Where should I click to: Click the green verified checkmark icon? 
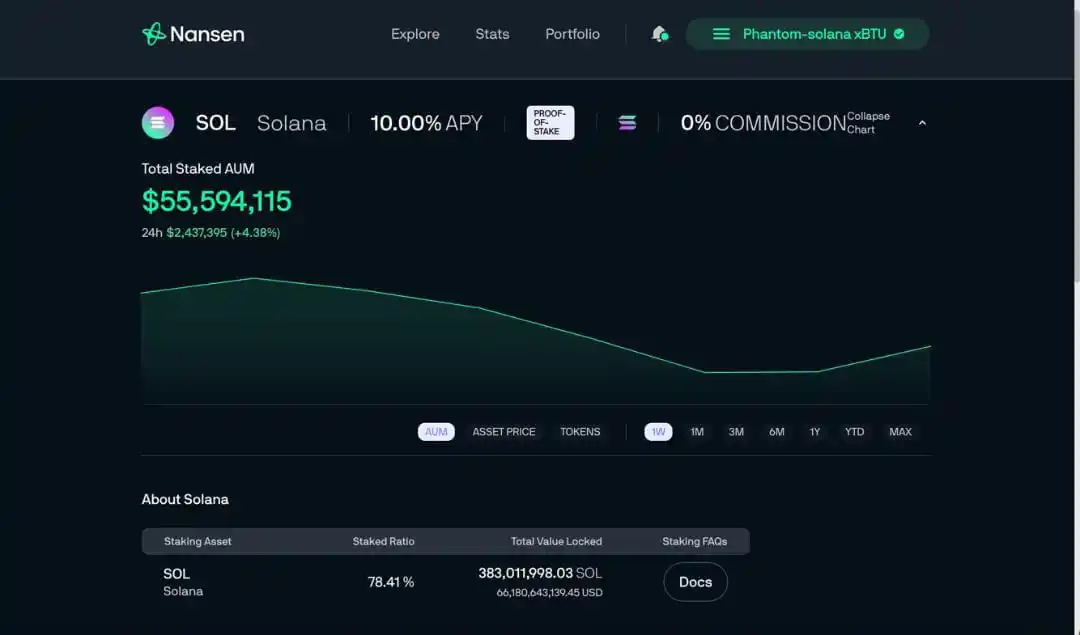[x=899, y=34]
